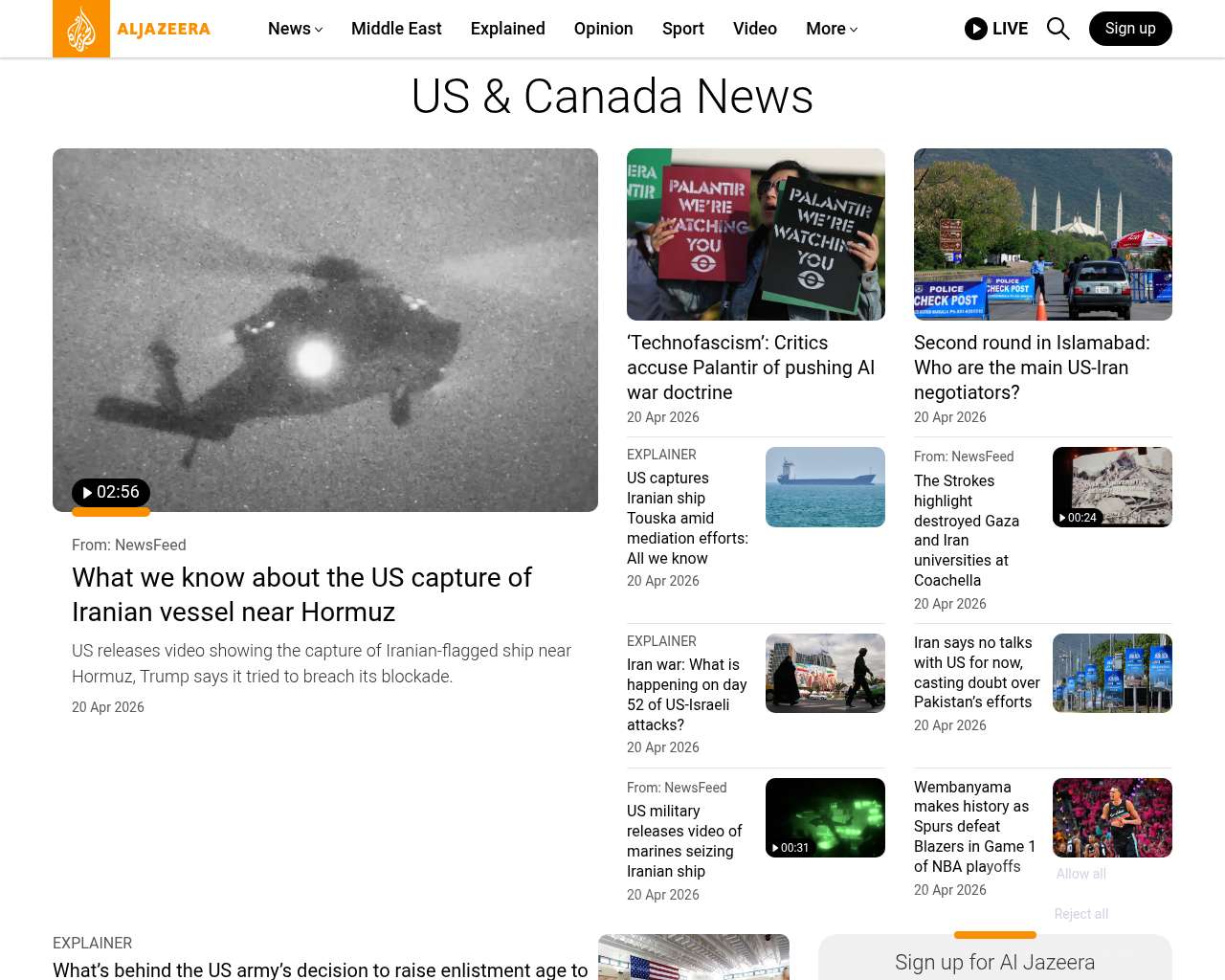The height and width of the screenshot is (980, 1225).
Task: Open Wembanyama Spurs Blazers story
Action: [x=975, y=826]
